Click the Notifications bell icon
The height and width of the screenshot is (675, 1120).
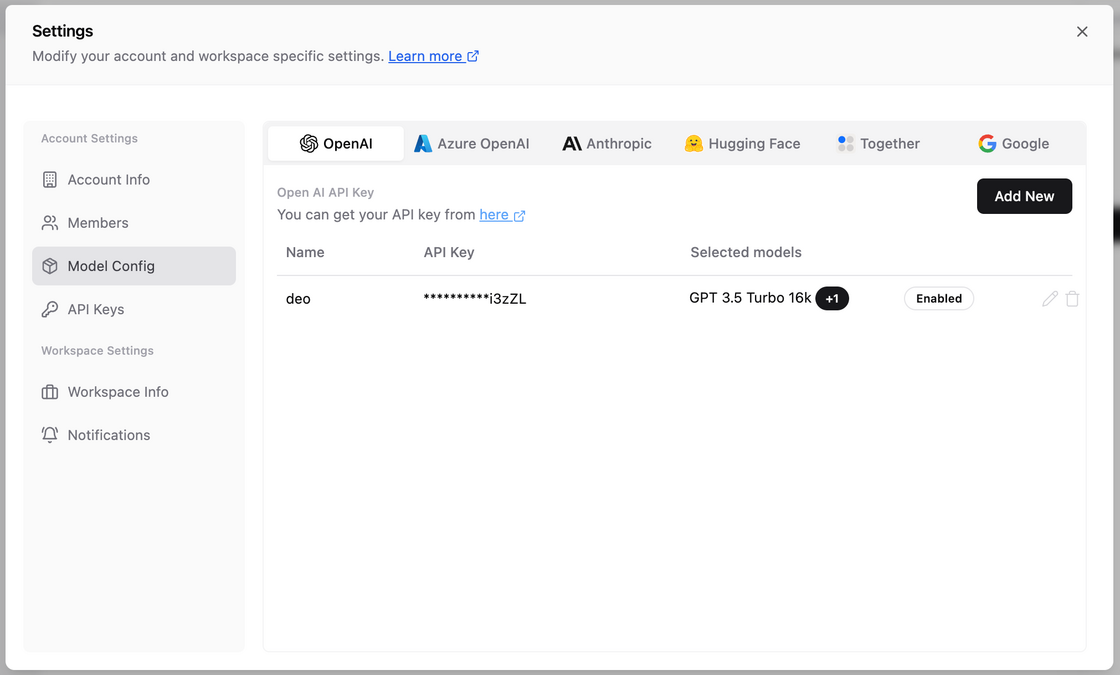[x=49, y=435]
